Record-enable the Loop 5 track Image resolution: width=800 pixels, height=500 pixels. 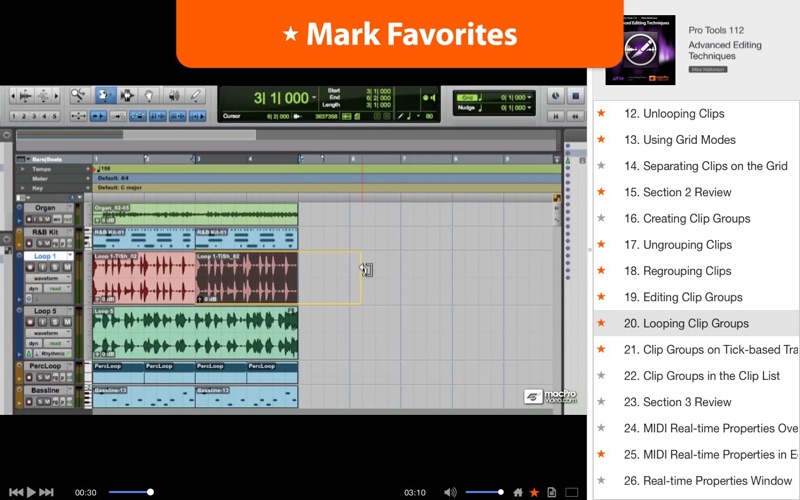click(30, 322)
